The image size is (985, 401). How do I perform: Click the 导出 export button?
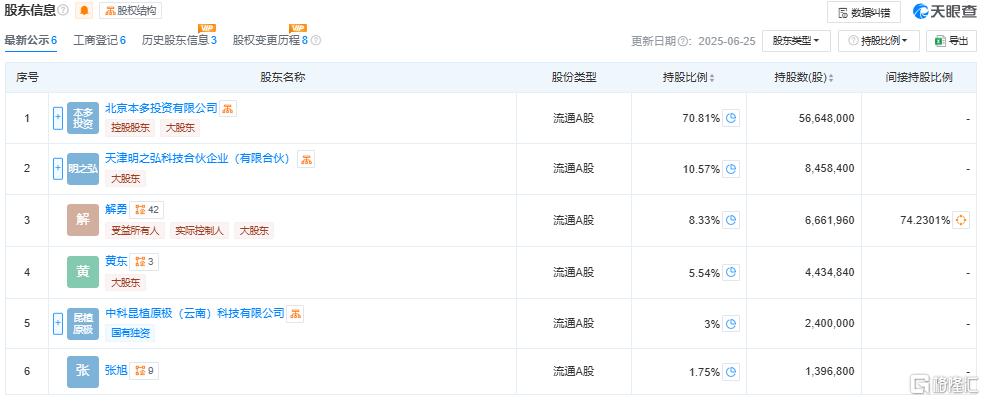click(x=951, y=41)
